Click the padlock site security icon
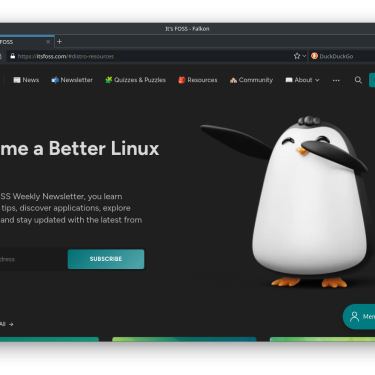This screenshot has height=375, width=375. point(13,56)
